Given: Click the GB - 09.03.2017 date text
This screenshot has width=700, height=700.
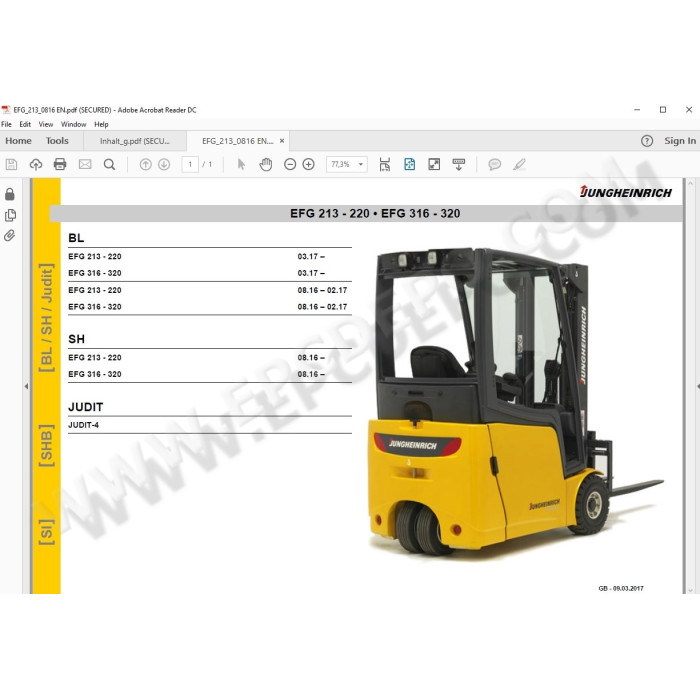Looking at the screenshot, I should [621, 588].
